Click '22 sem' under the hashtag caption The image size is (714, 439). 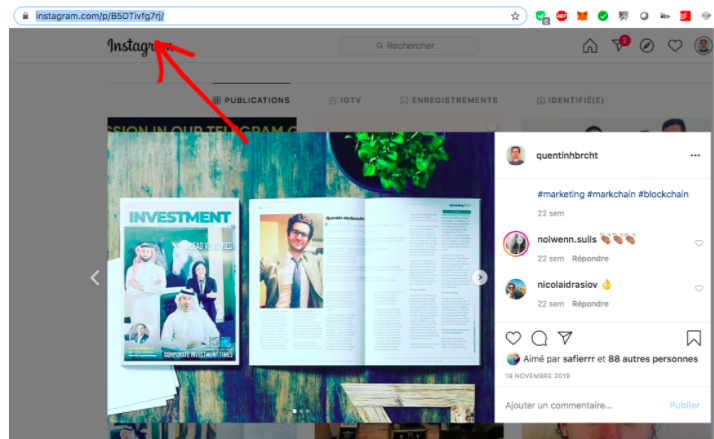click(551, 213)
